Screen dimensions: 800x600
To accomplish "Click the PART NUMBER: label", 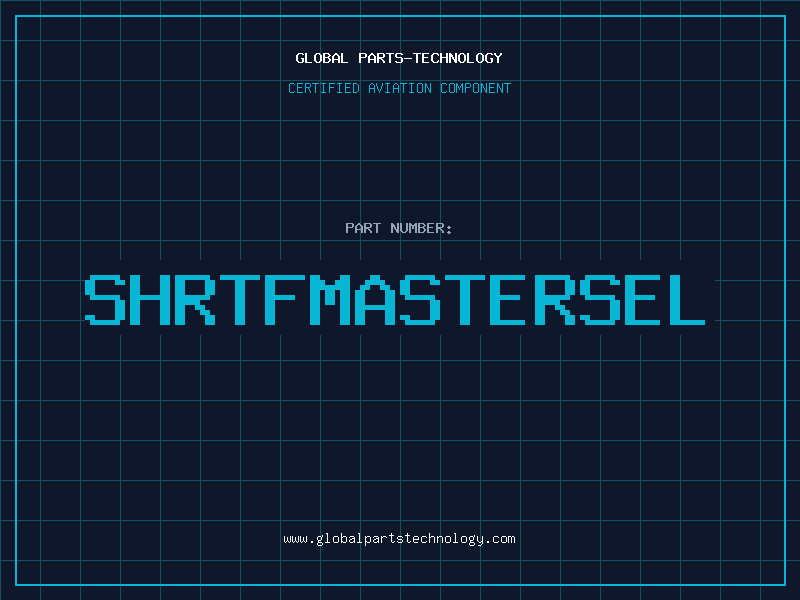I will tap(399, 228).
